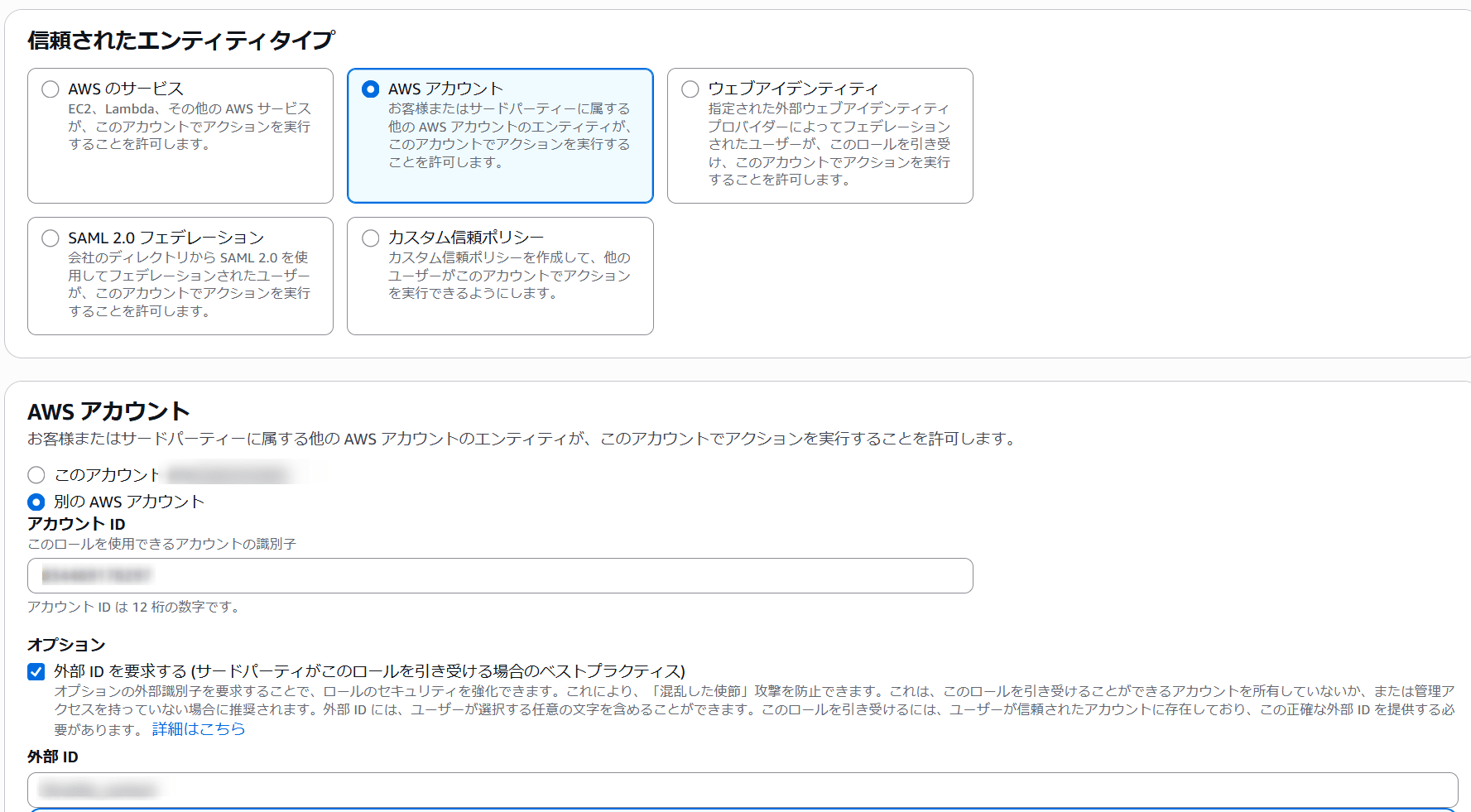The height and width of the screenshot is (812, 1471).
Task: Click the アカウント ID field label
Action: (x=76, y=524)
